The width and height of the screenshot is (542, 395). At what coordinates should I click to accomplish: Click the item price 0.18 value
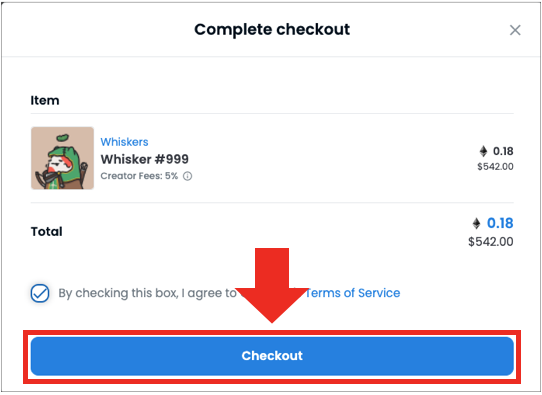click(x=503, y=151)
